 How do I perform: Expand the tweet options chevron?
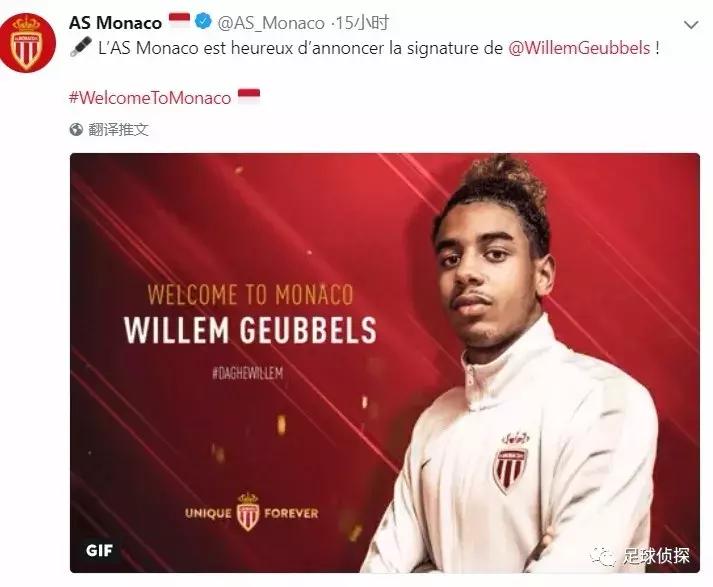point(691,25)
